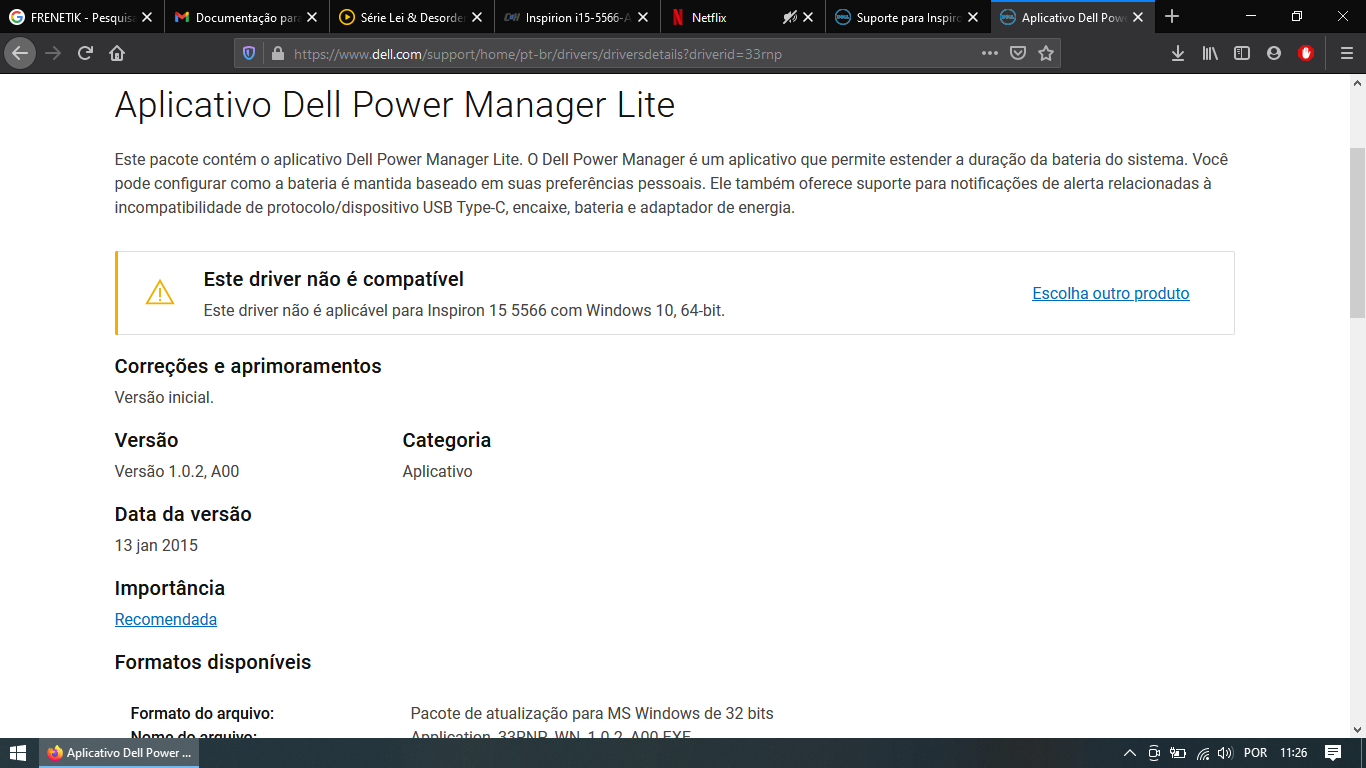Screen dimensions: 1366x768
Task: Click the yellow warning triangle icon
Action: tap(160, 293)
